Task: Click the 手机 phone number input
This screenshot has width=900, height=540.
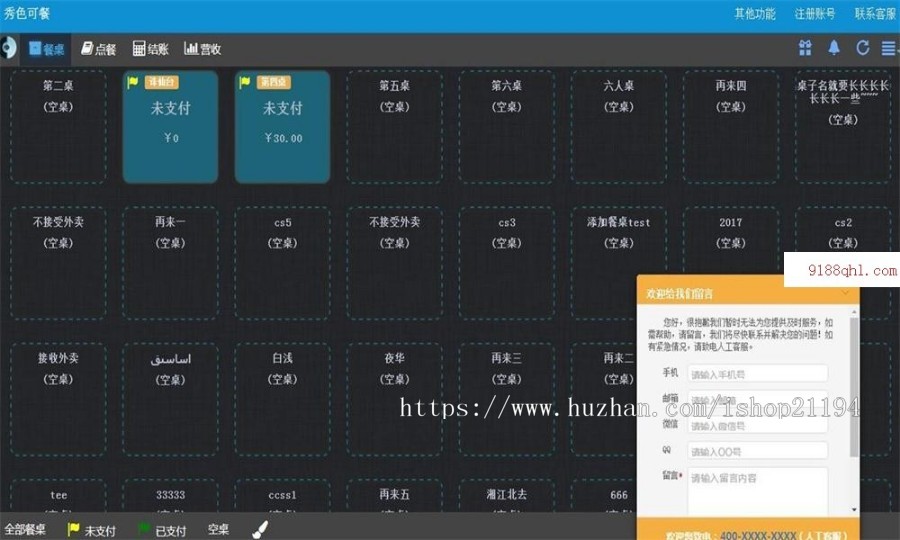Action: click(x=758, y=374)
